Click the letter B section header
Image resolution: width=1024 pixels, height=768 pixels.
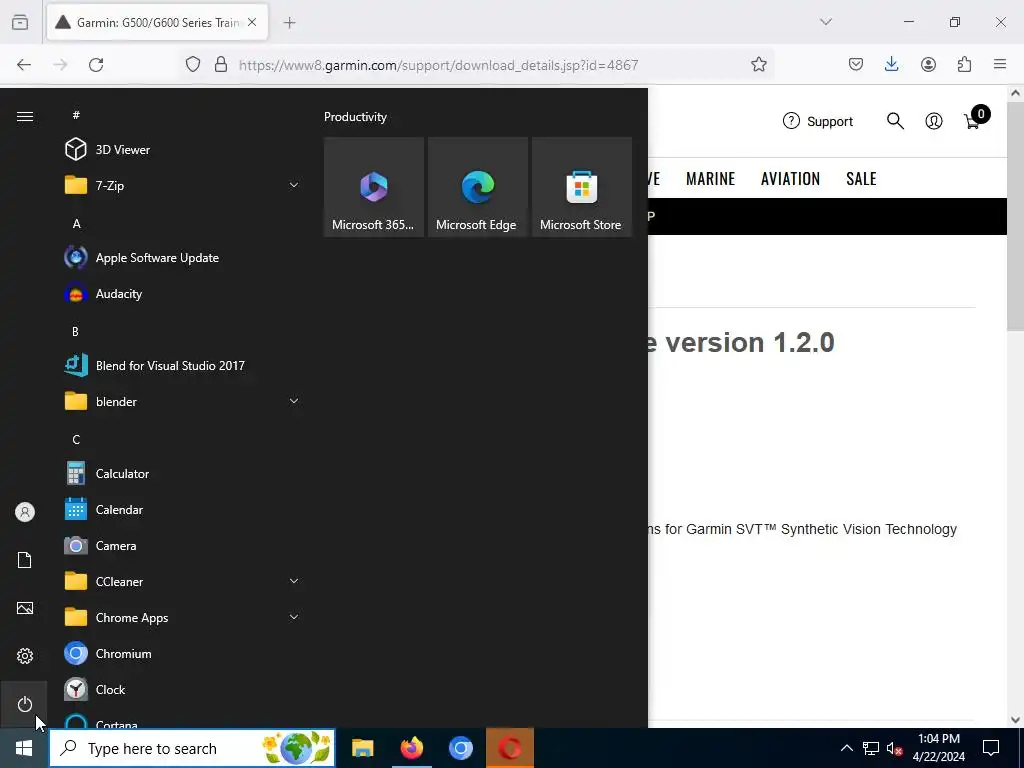[75, 331]
